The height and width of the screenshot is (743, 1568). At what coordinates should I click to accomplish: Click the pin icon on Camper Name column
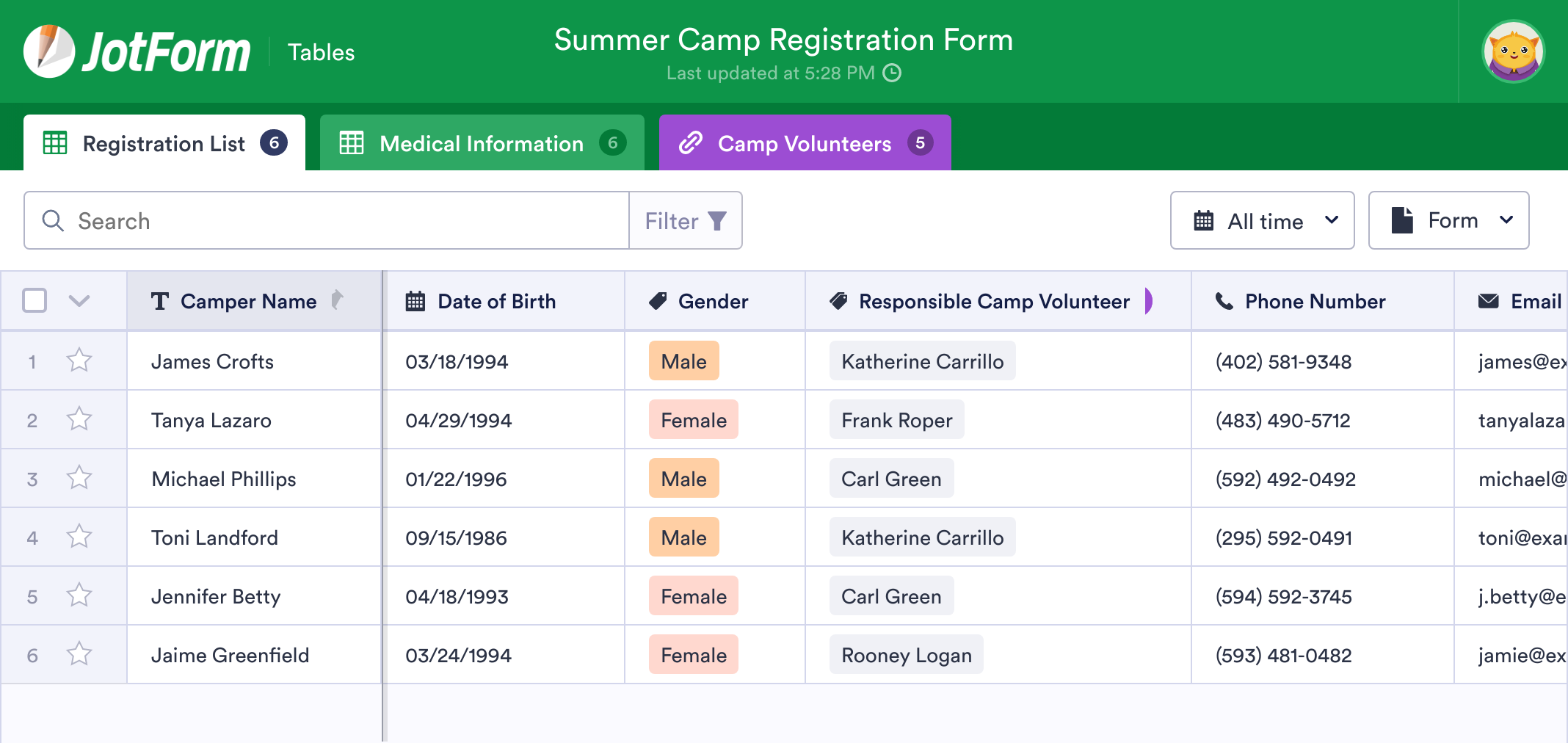point(337,300)
